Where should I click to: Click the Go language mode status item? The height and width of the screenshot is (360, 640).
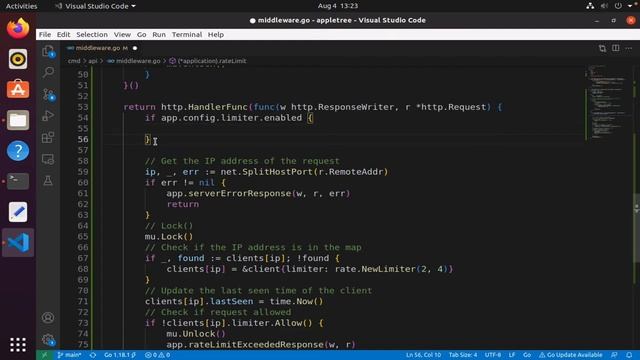click(527, 355)
